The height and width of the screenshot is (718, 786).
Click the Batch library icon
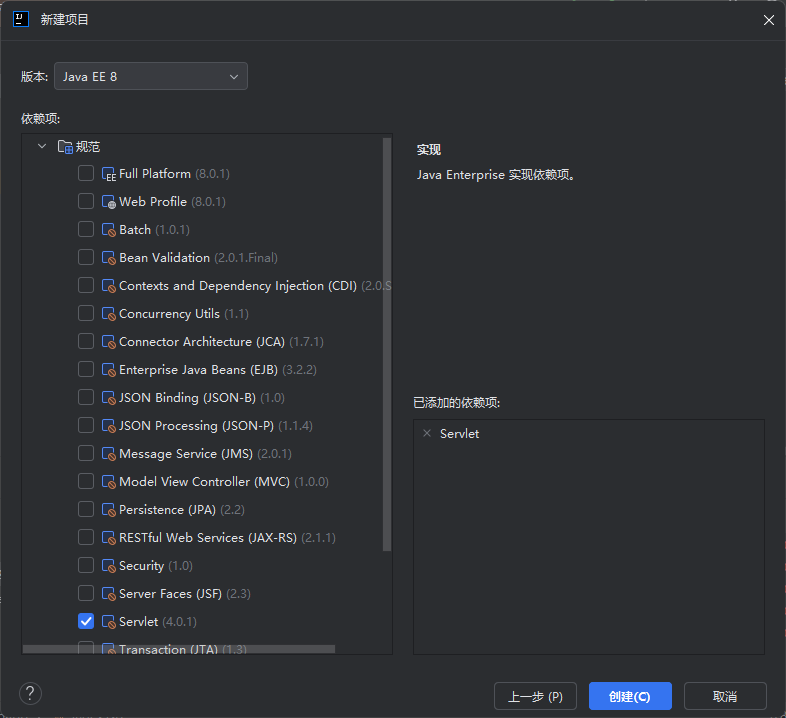[109, 230]
